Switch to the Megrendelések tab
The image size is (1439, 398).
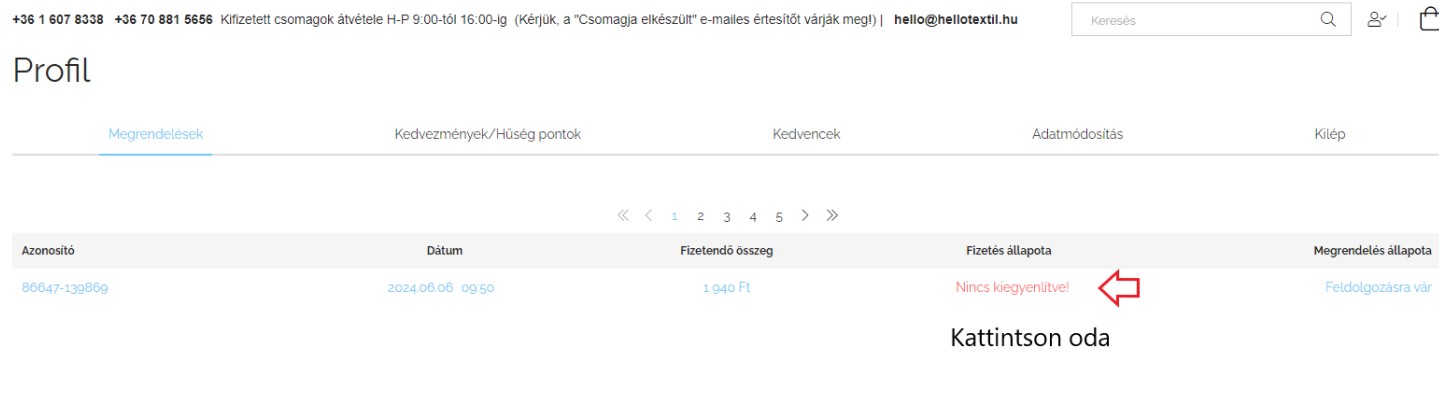coord(155,134)
